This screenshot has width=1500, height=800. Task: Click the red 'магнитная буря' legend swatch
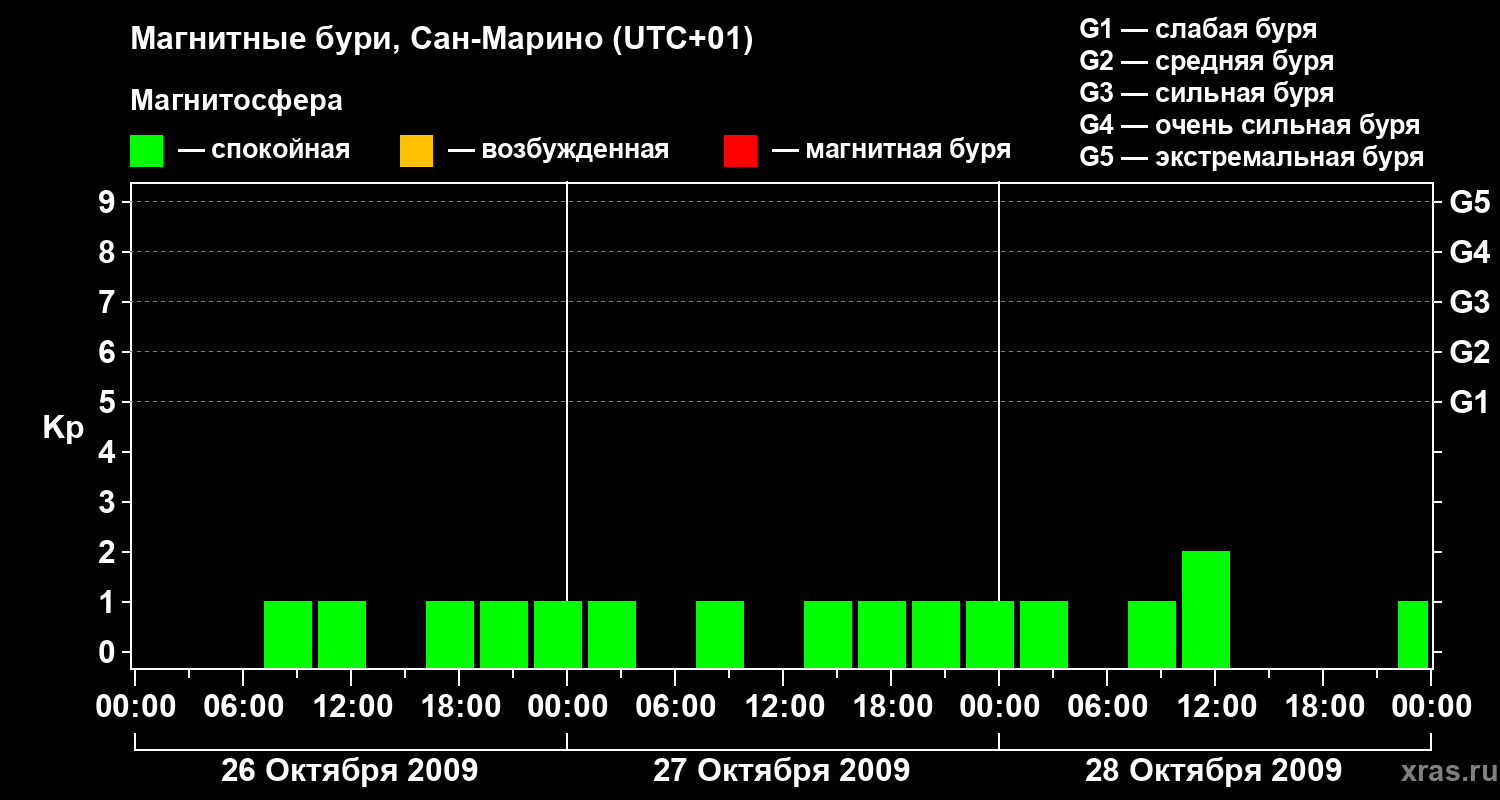point(740,151)
